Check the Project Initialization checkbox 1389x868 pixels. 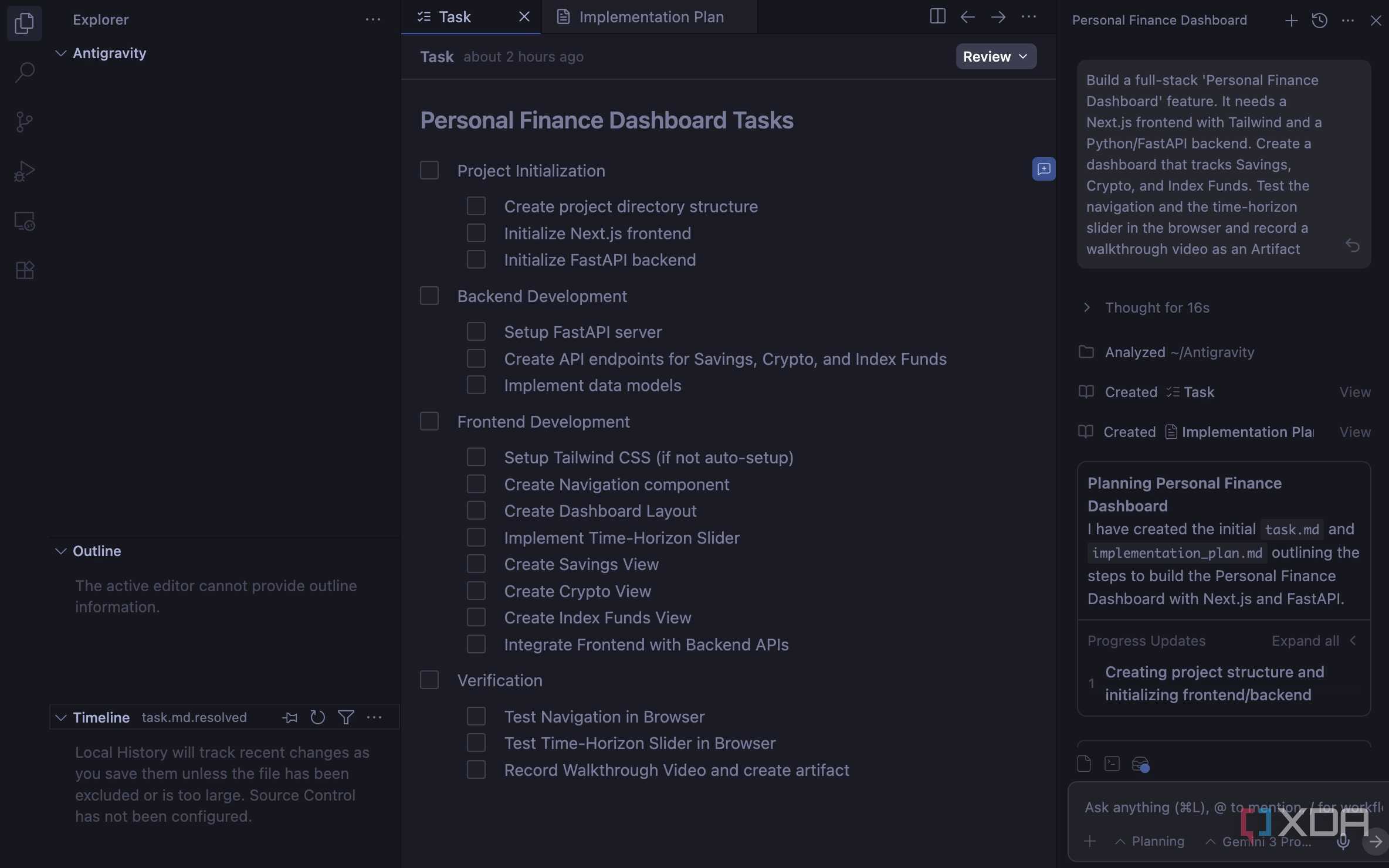coord(429,170)
